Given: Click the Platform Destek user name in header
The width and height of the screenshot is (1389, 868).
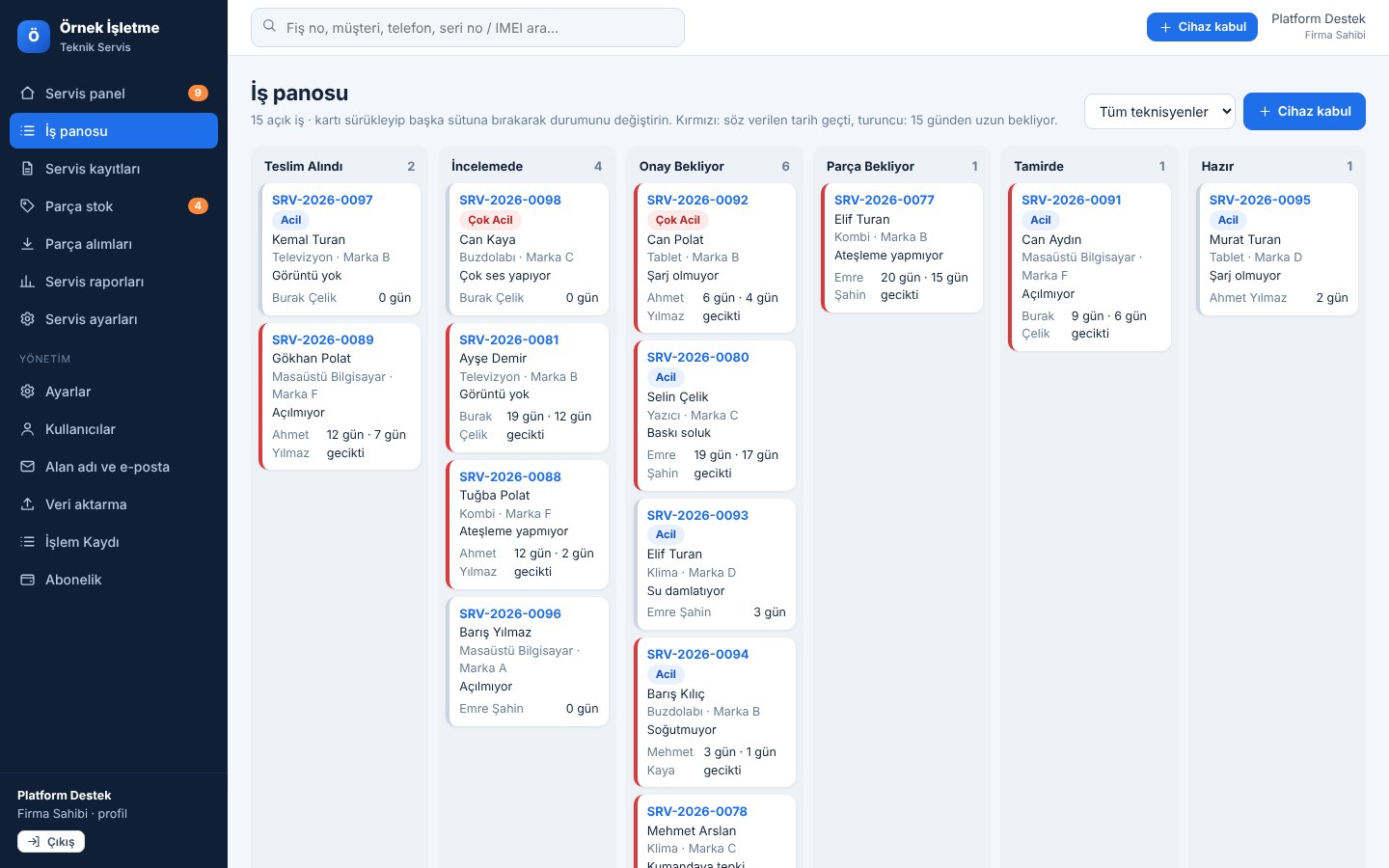Looking at the screenshot, I should click(1319, 19).
